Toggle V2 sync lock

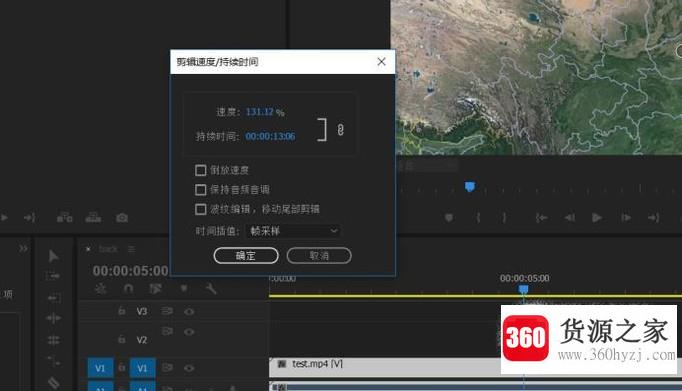167,331
